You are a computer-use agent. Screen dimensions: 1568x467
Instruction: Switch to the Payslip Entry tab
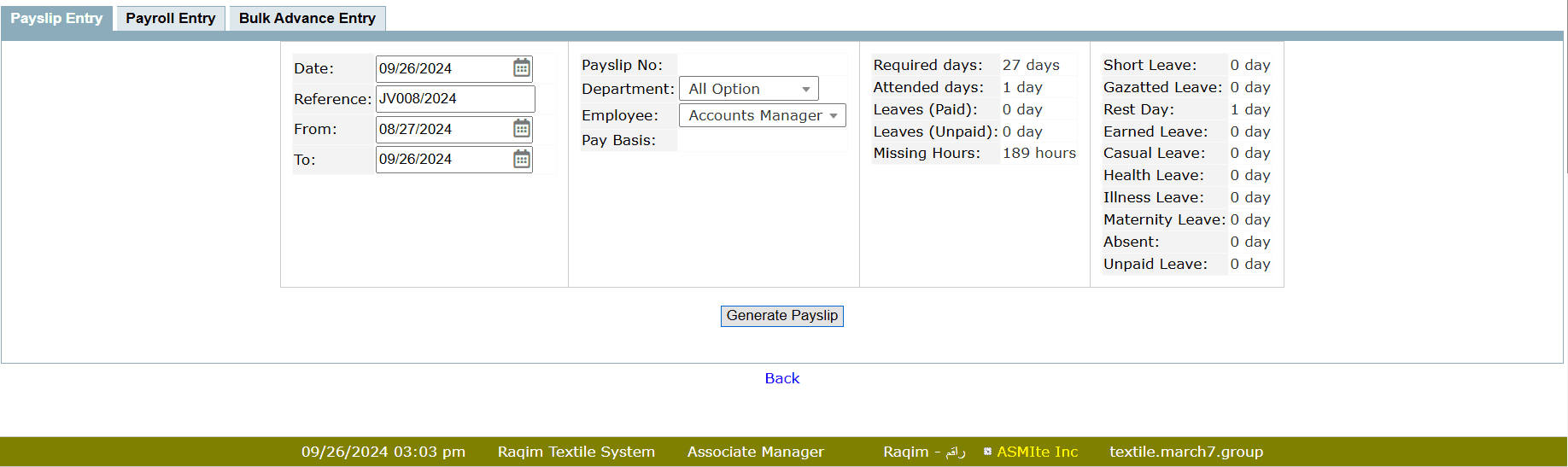pos(56,18)
